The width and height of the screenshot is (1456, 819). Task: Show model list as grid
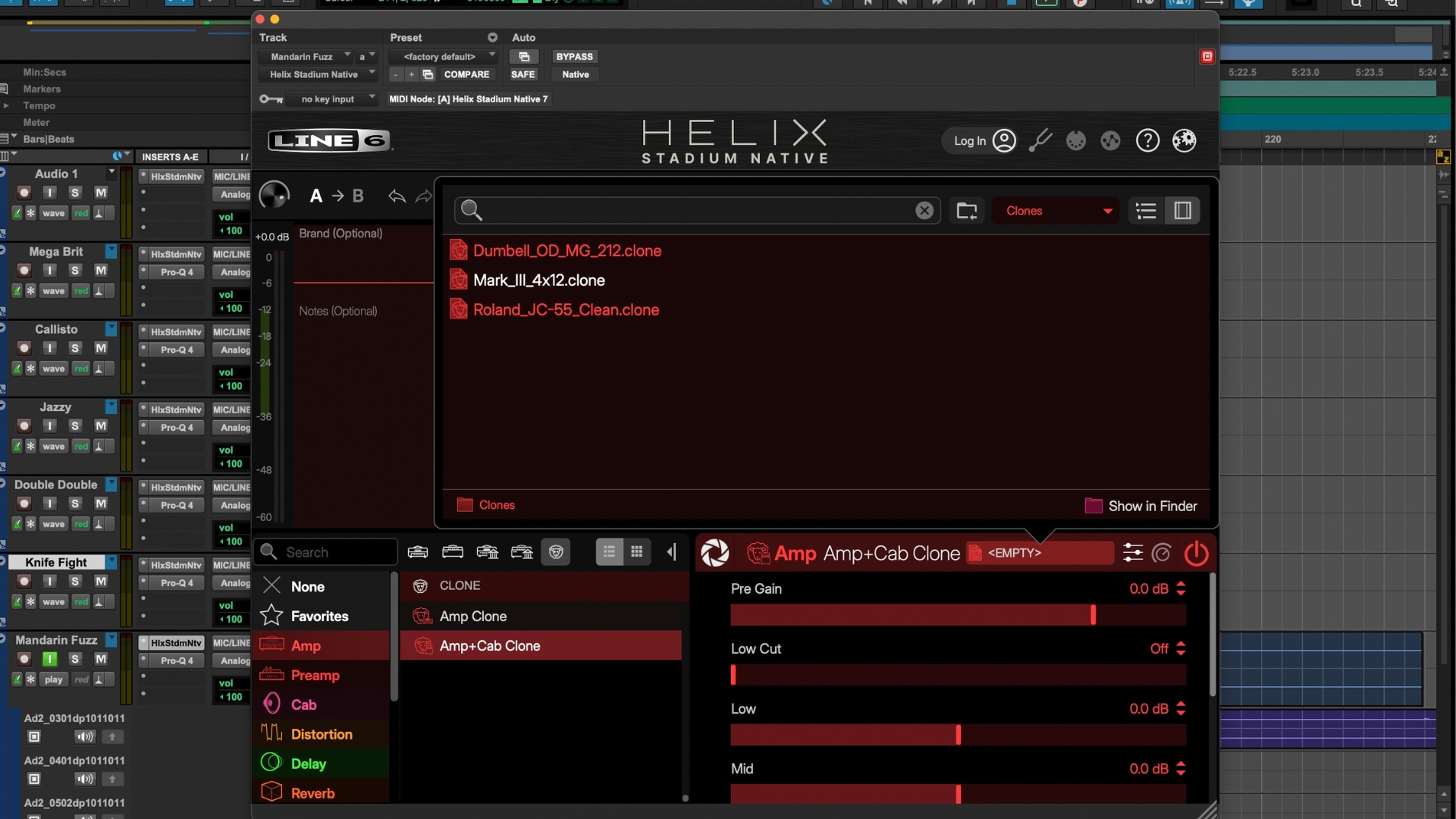(637, 552)
